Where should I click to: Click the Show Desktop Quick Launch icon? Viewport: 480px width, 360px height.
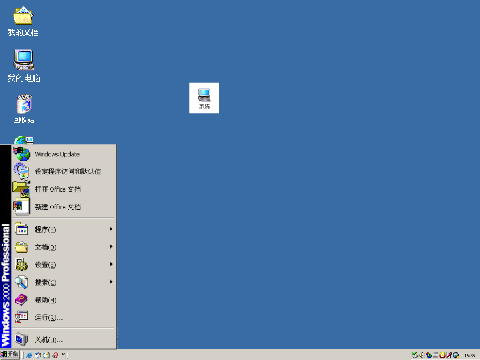[46, 355]
